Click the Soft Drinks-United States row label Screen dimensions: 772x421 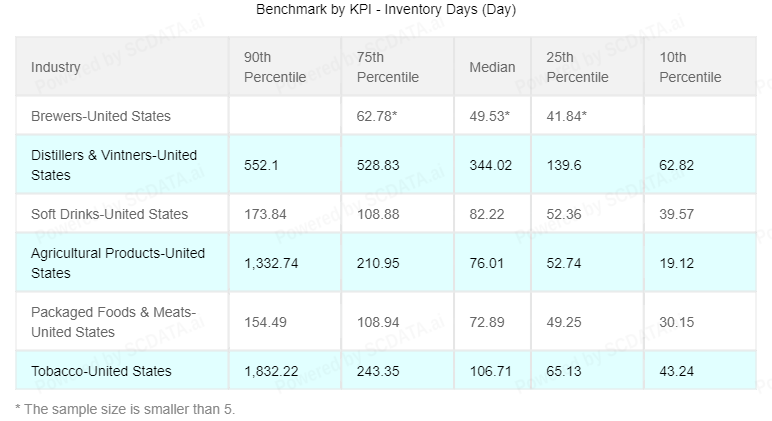click(109, 214)
